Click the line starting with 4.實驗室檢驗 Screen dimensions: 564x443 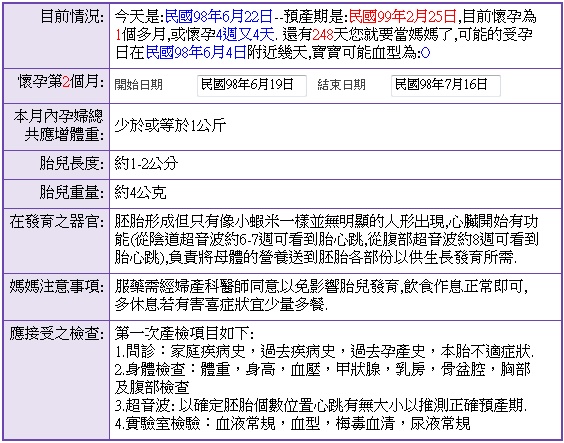[292, 424]
